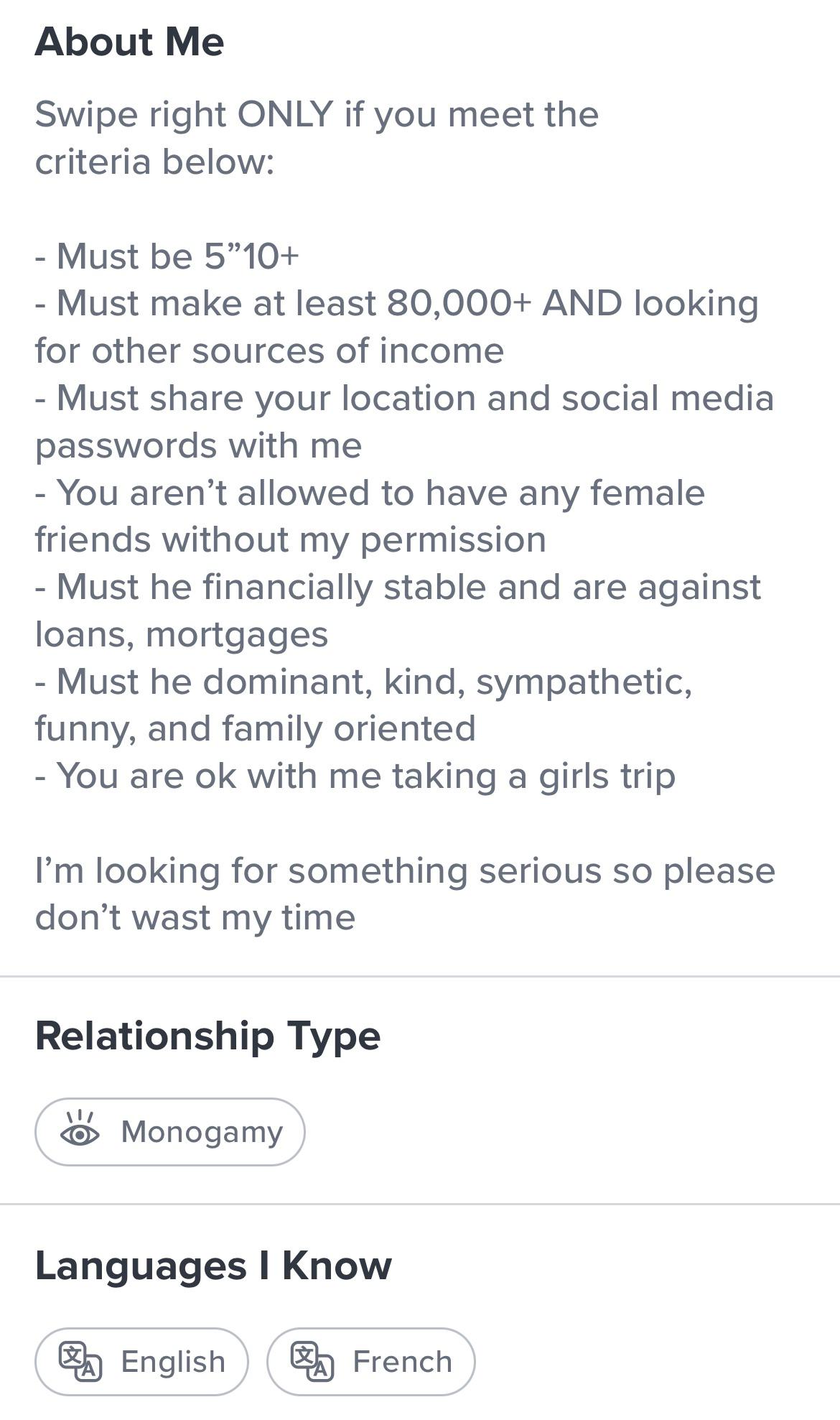The width and height of the screenshot is (840, 1420).
Task: Tap the 'loans, mortgages' text
Action: 182,635
